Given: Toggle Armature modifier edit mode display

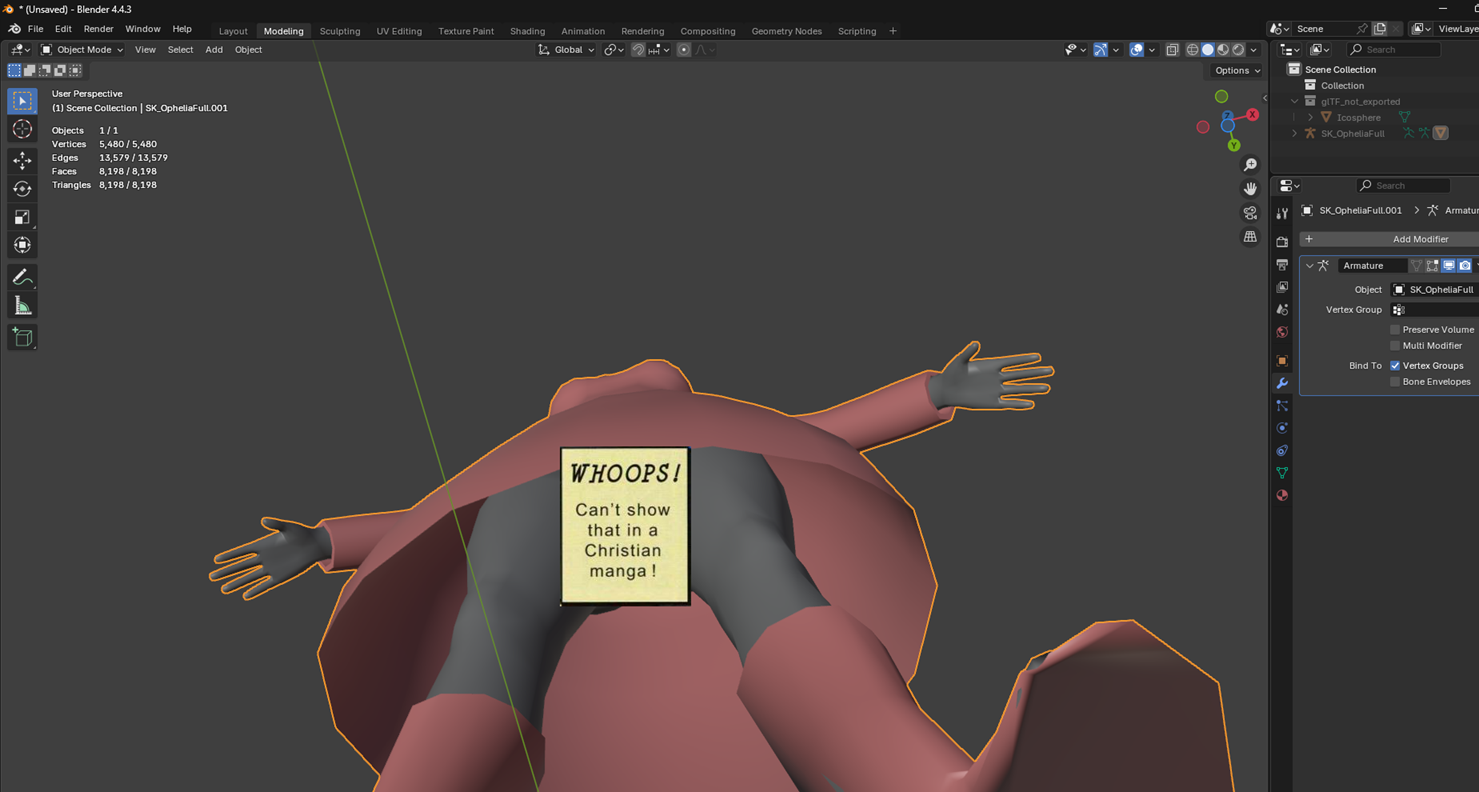Looking at the screenshot, I should pos(1432,265).
